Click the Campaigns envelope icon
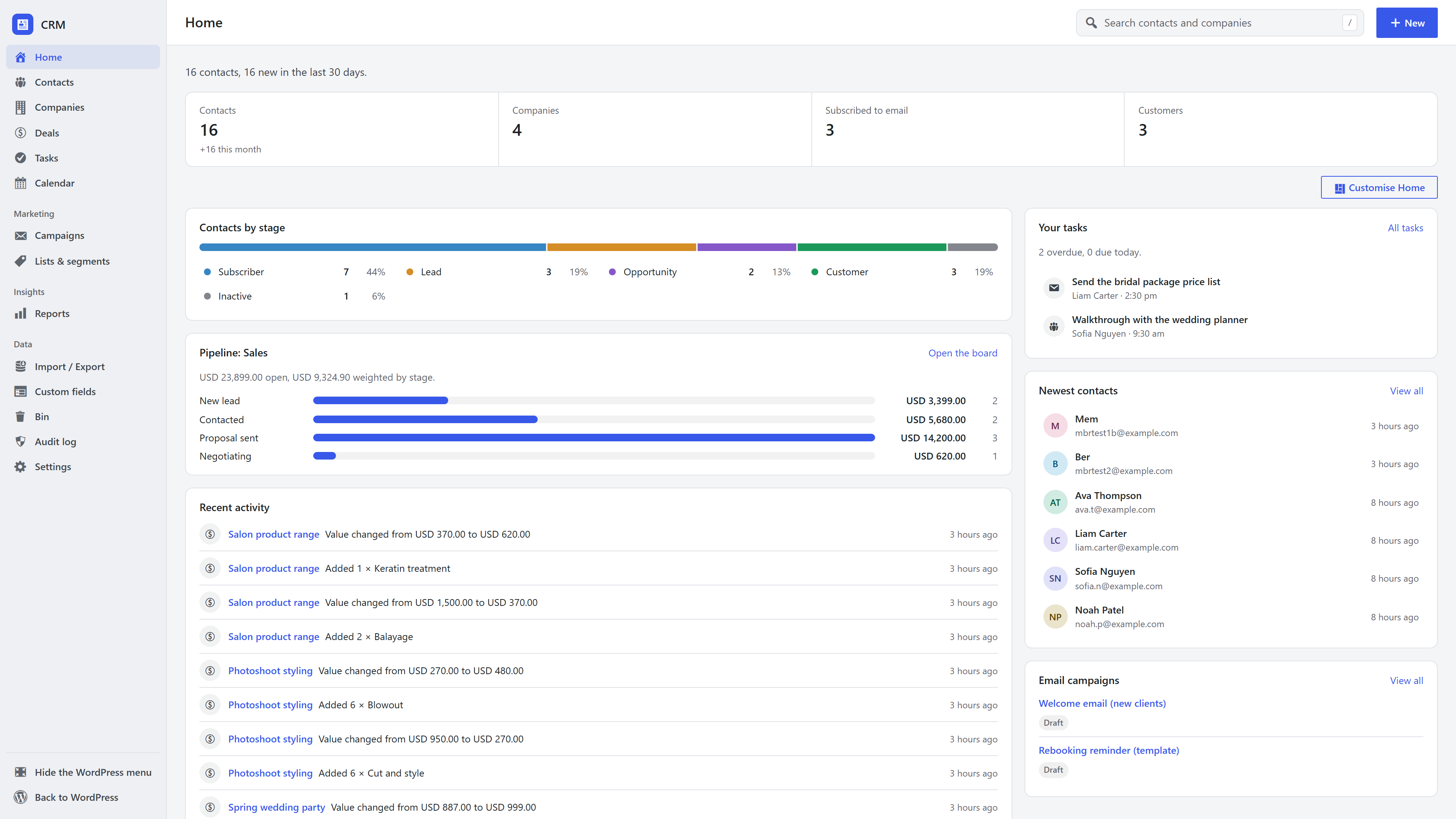 click(x=21, y=236)
